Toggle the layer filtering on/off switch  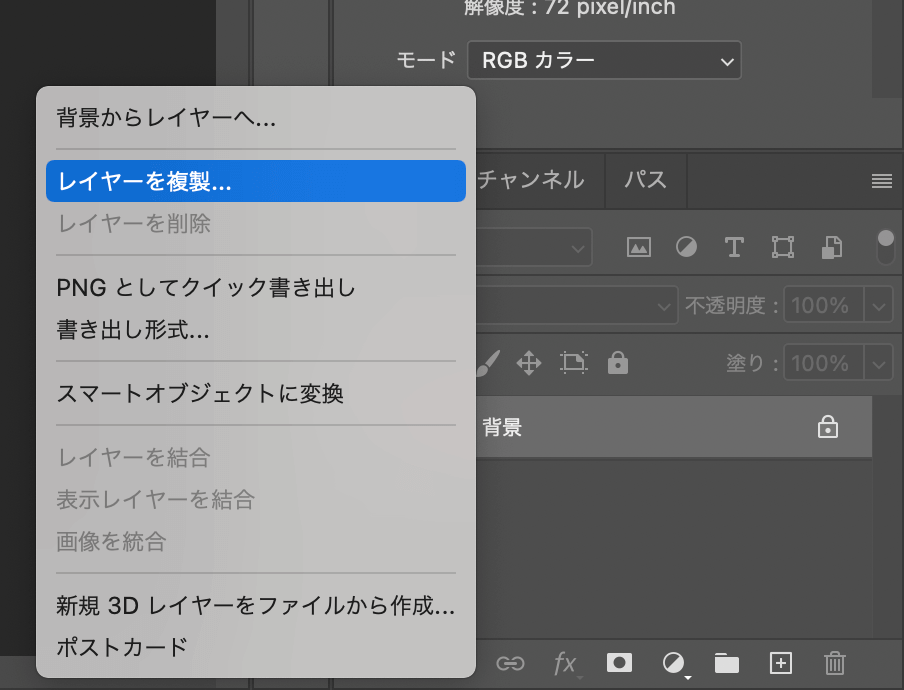click(885, 247)
